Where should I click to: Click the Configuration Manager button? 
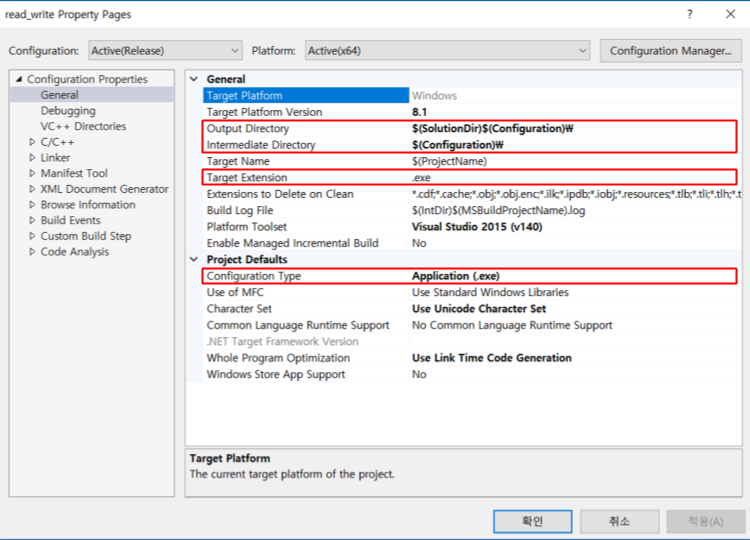(x=670, y=51)
